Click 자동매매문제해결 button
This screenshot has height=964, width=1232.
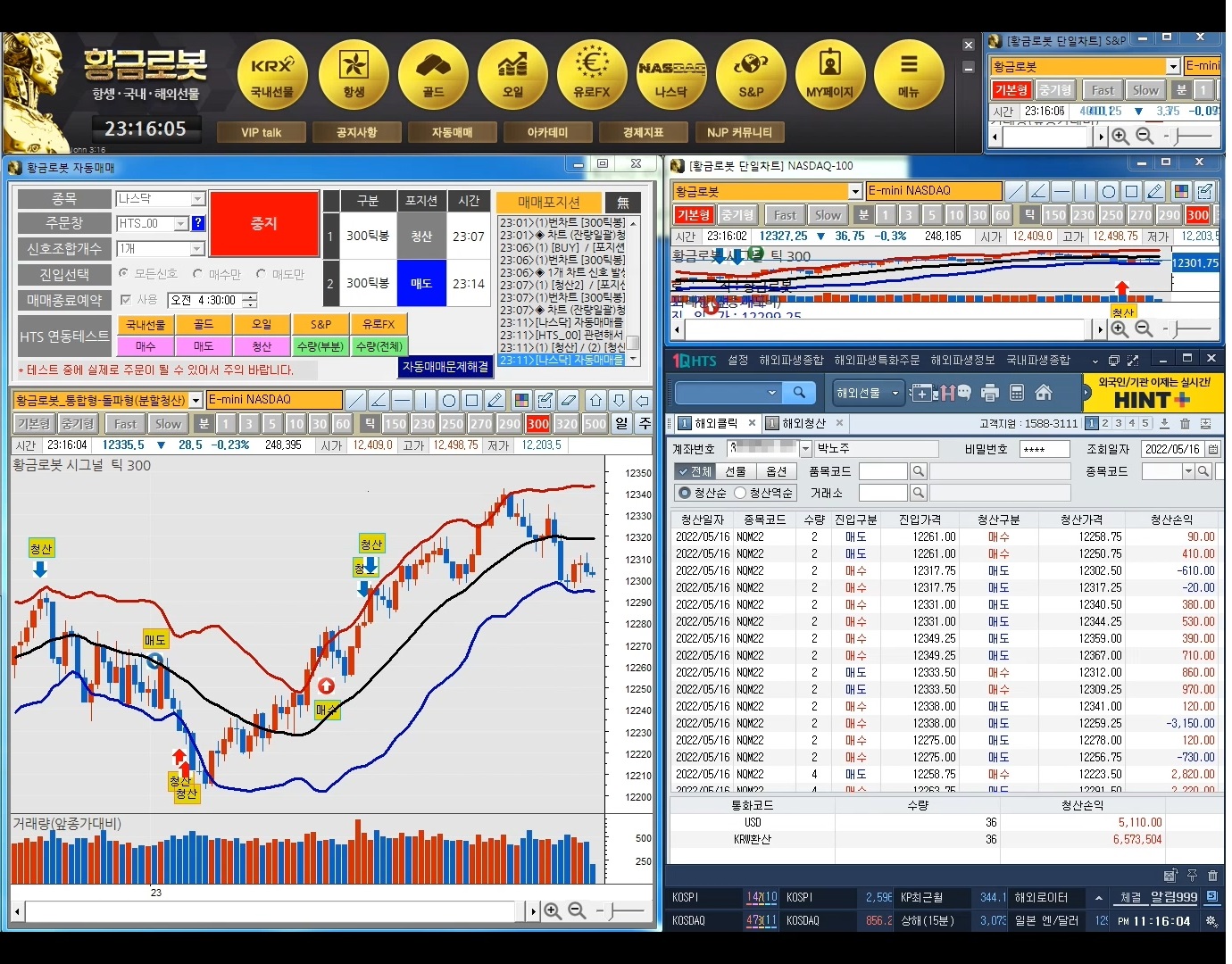pos(446,367)
